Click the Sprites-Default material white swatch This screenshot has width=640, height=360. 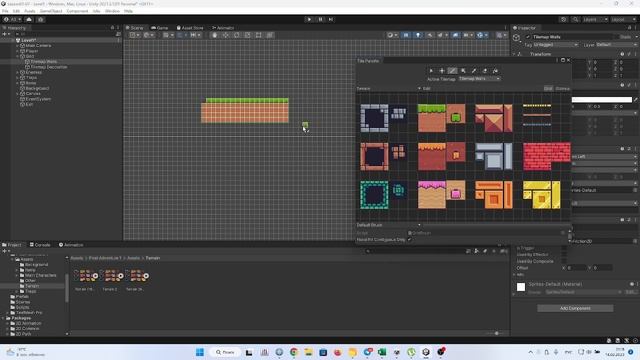(x=521, y=287)
